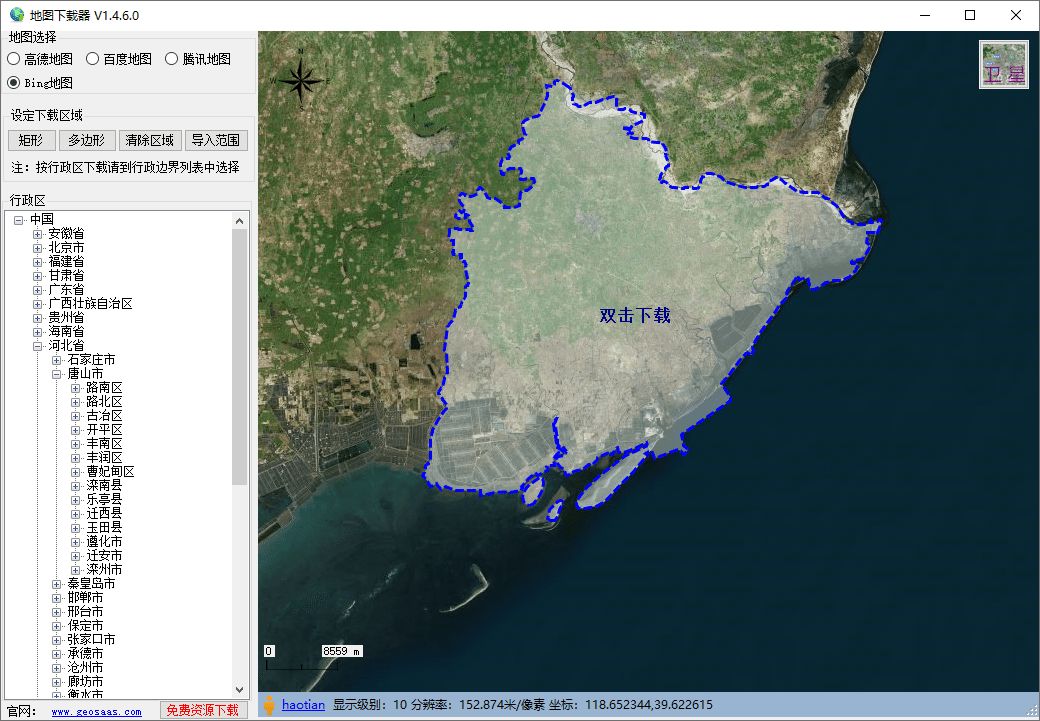Select 遵化市 in the region tree
Image resolution: width=1040 pixels, height=721 pixels.
coord(104,542)
